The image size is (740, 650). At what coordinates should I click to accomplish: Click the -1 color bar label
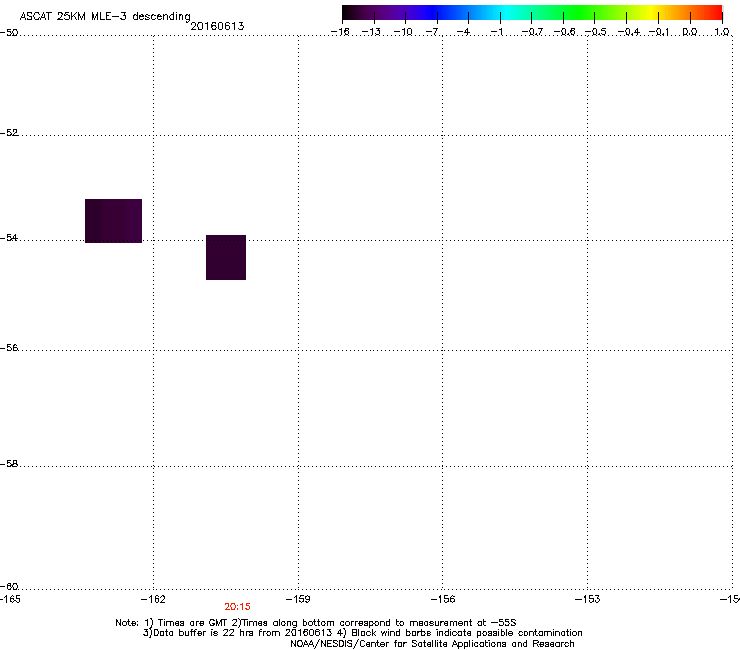coord(496,32)
